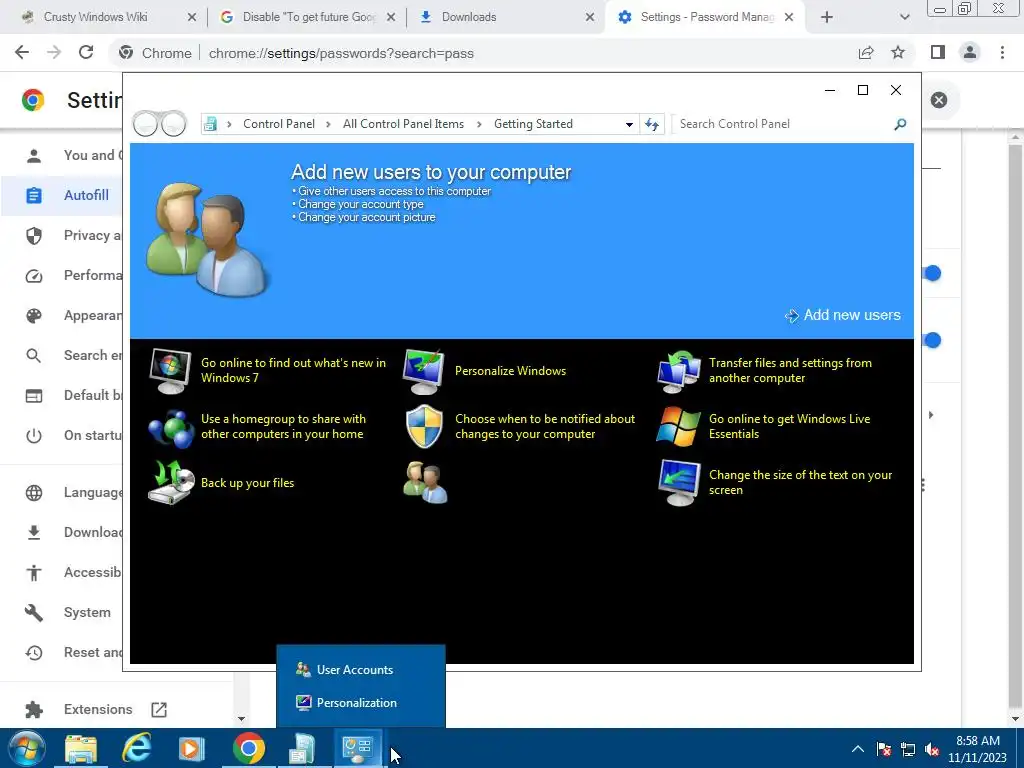Viewport: 1024px width, 768px height.
Task: Switch to the Disable "To get future Goog…" tab
Action: (307, 17)
